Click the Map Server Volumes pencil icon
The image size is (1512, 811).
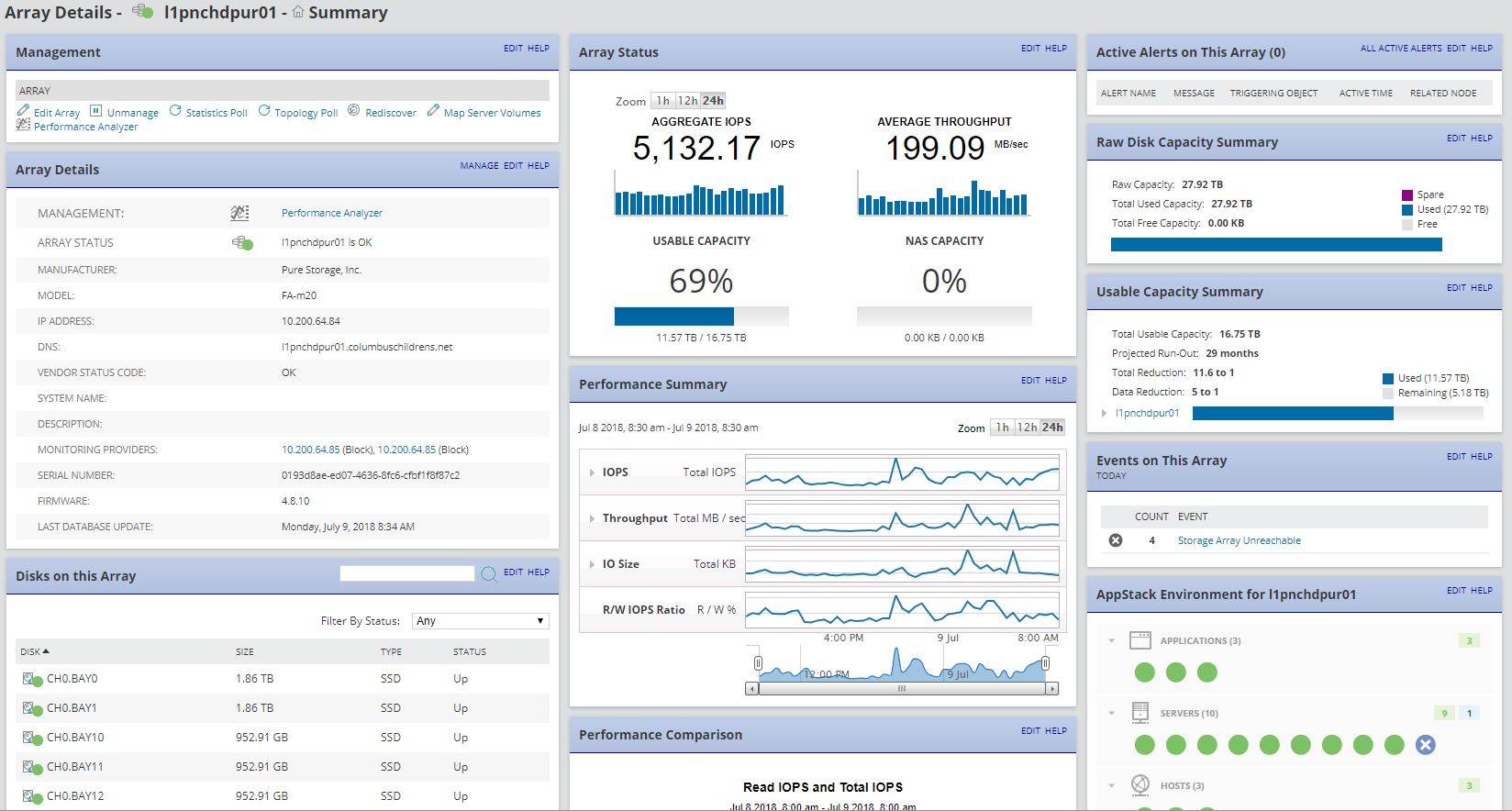pos(433,111)
